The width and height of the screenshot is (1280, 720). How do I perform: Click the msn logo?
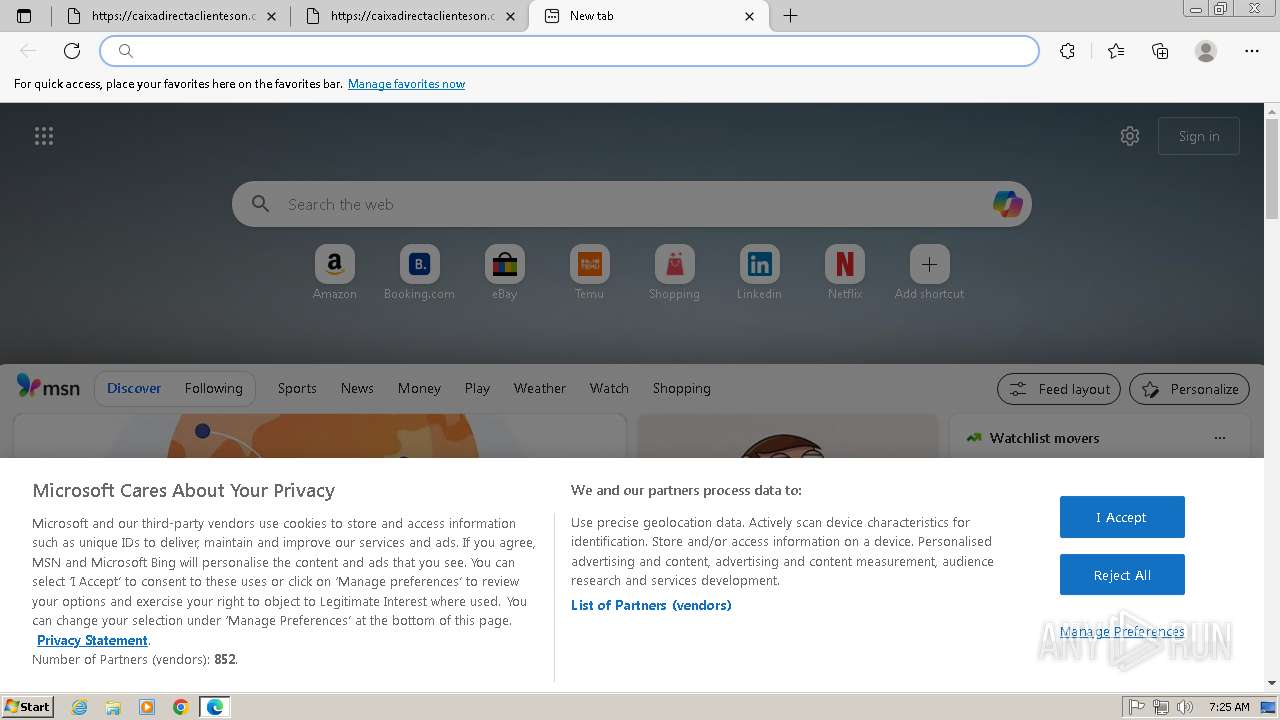click(x=48, y=387)
